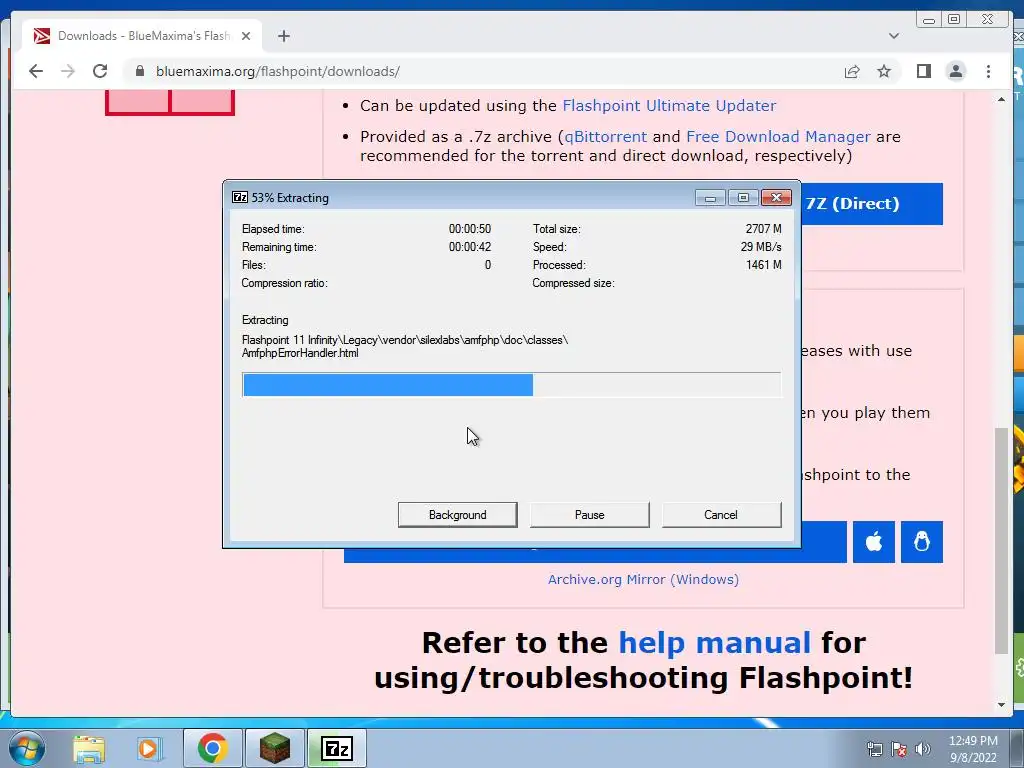Restore down the Chrome window
Screen dimensions: 1024x768
[954, 20]
